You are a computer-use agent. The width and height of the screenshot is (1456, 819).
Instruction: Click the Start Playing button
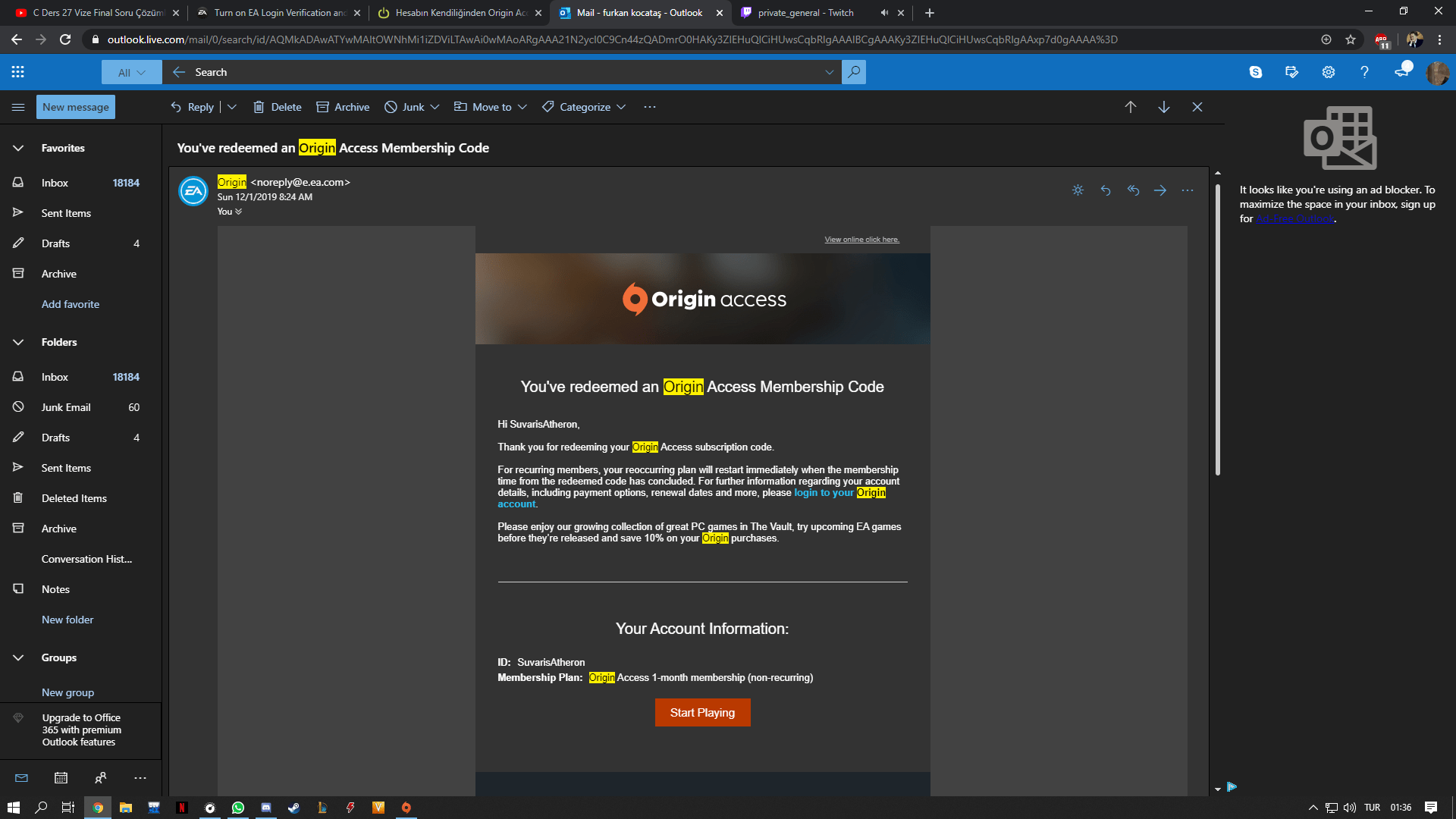[702, 713]
